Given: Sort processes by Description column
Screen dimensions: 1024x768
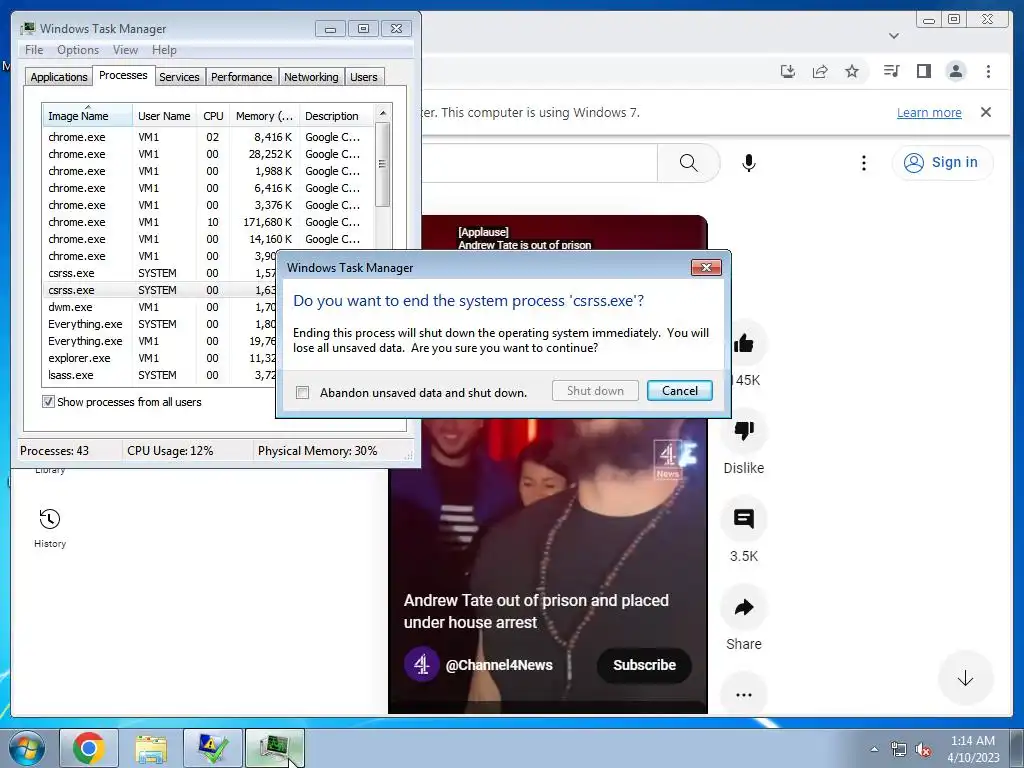Looking at the screenshot, I should [337, 116].
